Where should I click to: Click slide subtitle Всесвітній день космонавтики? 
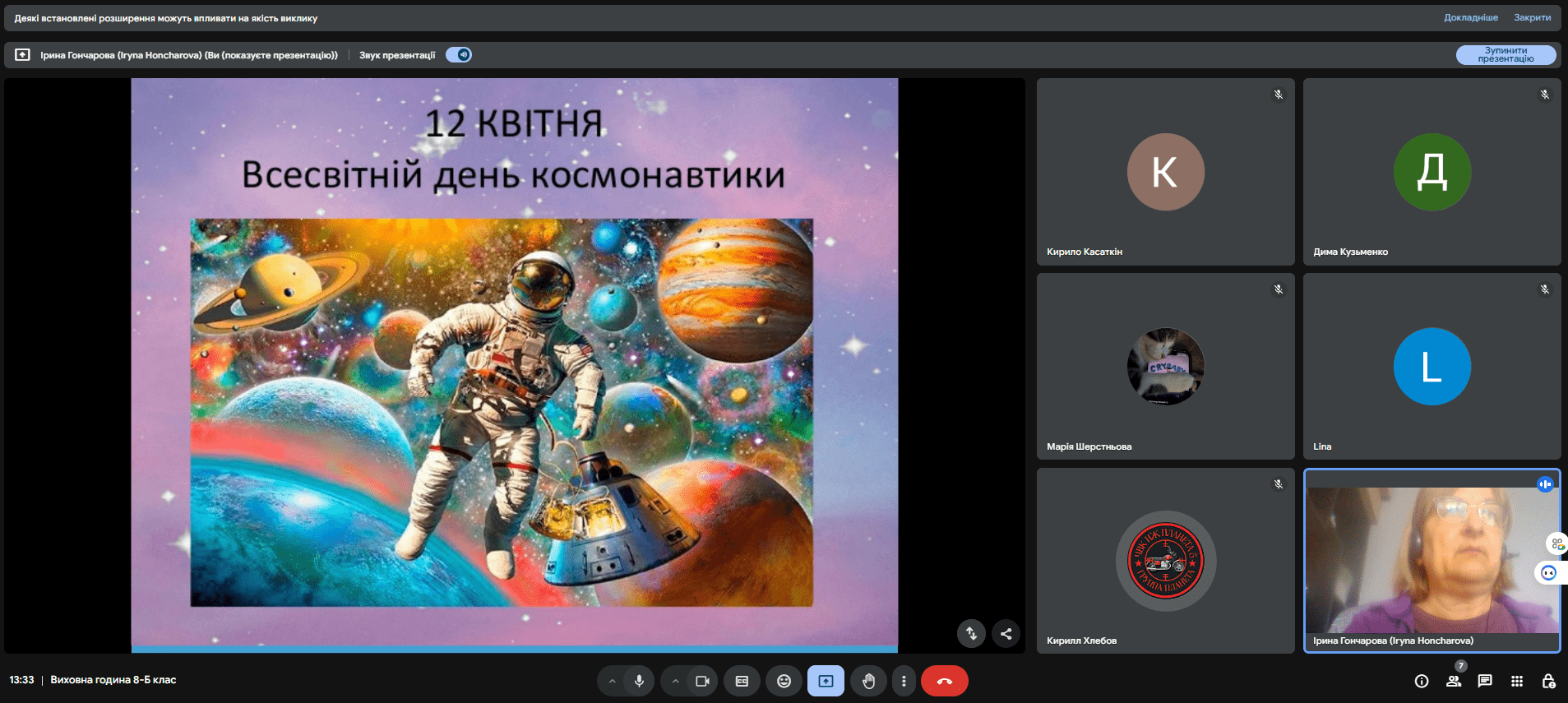click(x=514, y=175)
